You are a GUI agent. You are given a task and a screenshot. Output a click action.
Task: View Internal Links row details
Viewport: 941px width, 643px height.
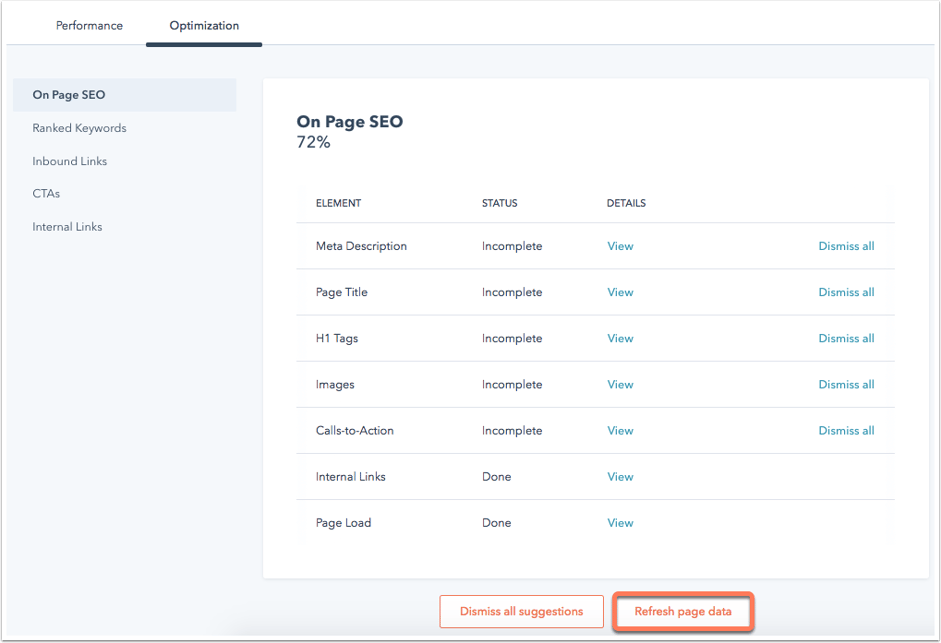tap(620, 477)
